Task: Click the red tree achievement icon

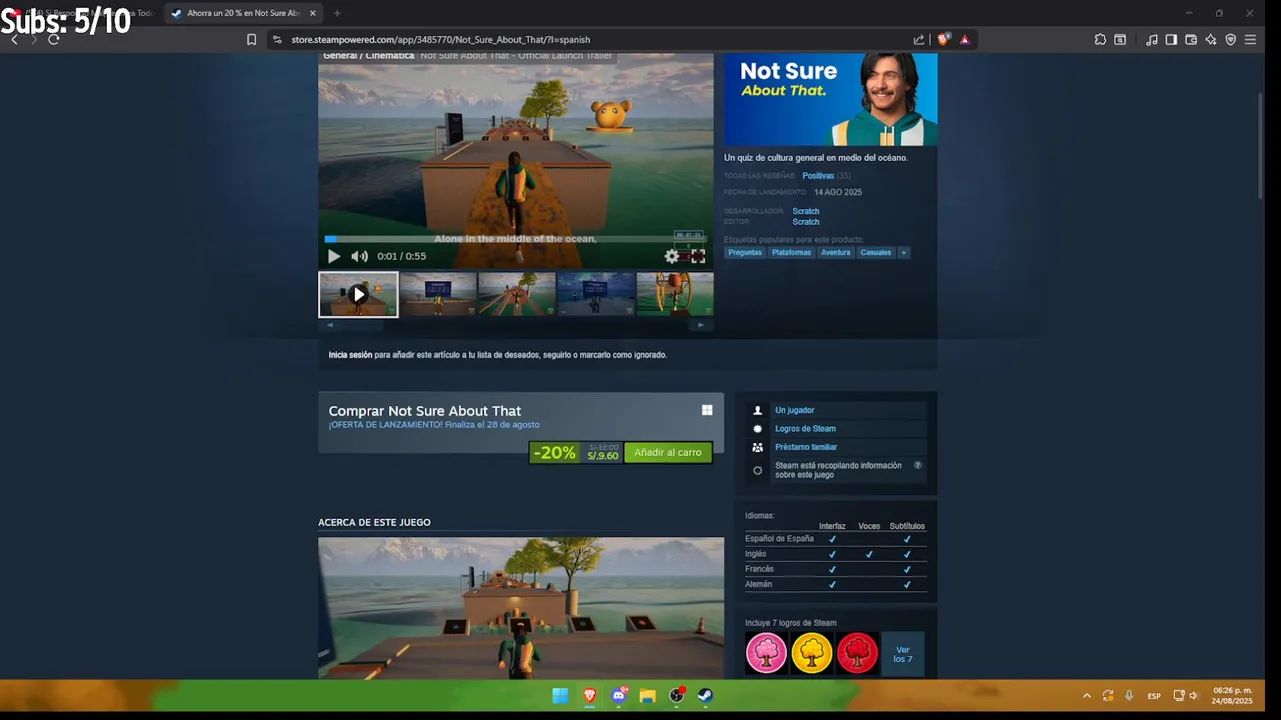Action: (857, 653)
